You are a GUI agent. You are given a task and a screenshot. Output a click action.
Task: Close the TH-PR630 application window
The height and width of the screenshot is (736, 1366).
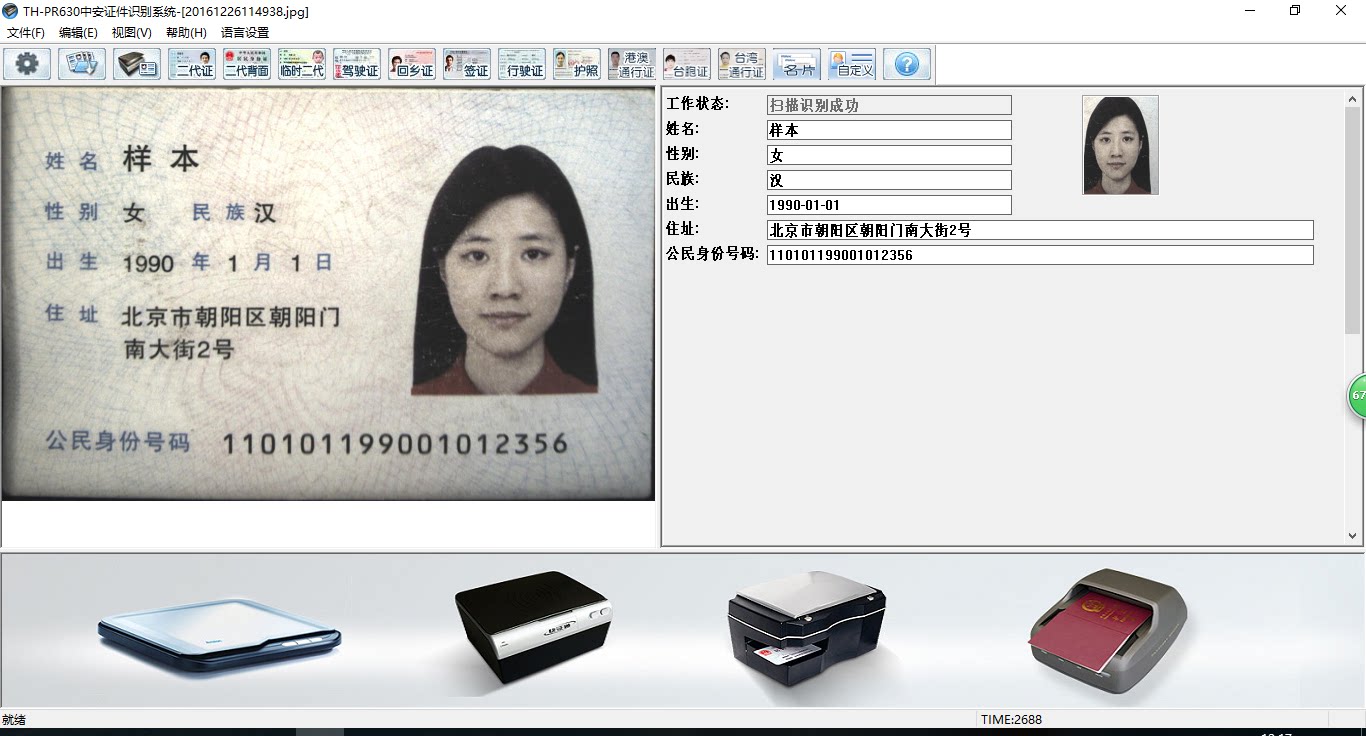coord(1341,11)
